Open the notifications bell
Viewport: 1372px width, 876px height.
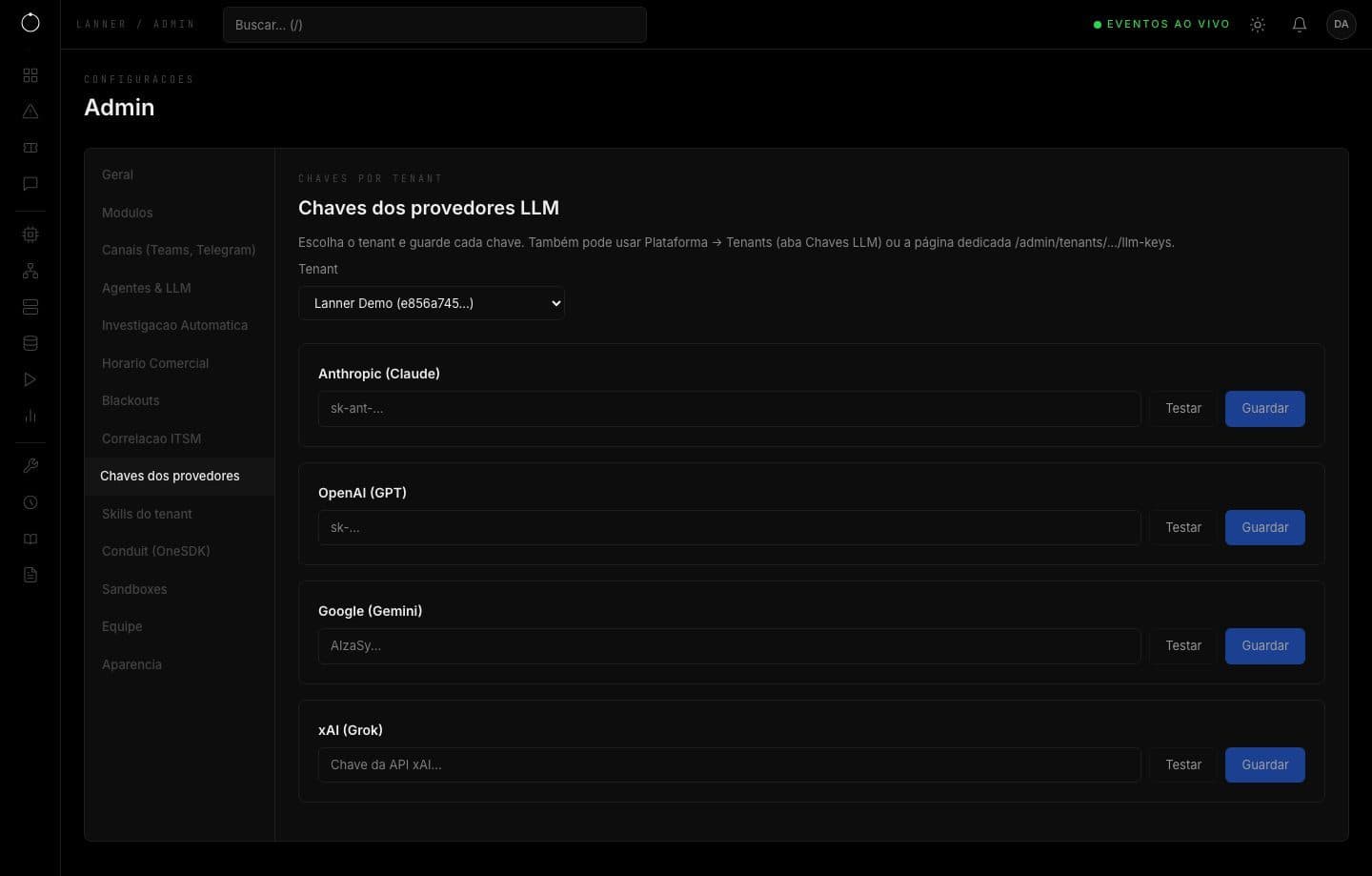click(1300, 25)
